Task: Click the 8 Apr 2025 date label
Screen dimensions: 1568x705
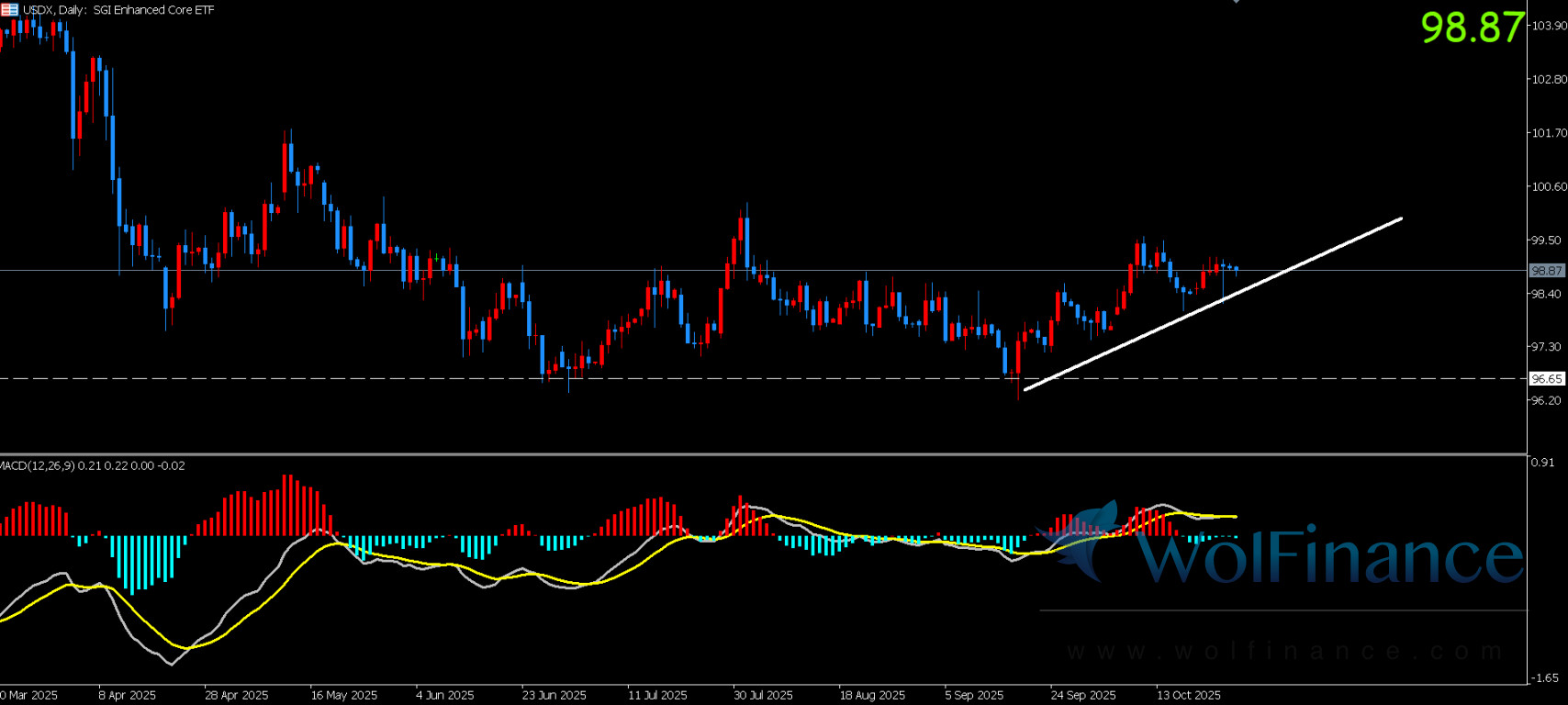Action: coord(127,695)
